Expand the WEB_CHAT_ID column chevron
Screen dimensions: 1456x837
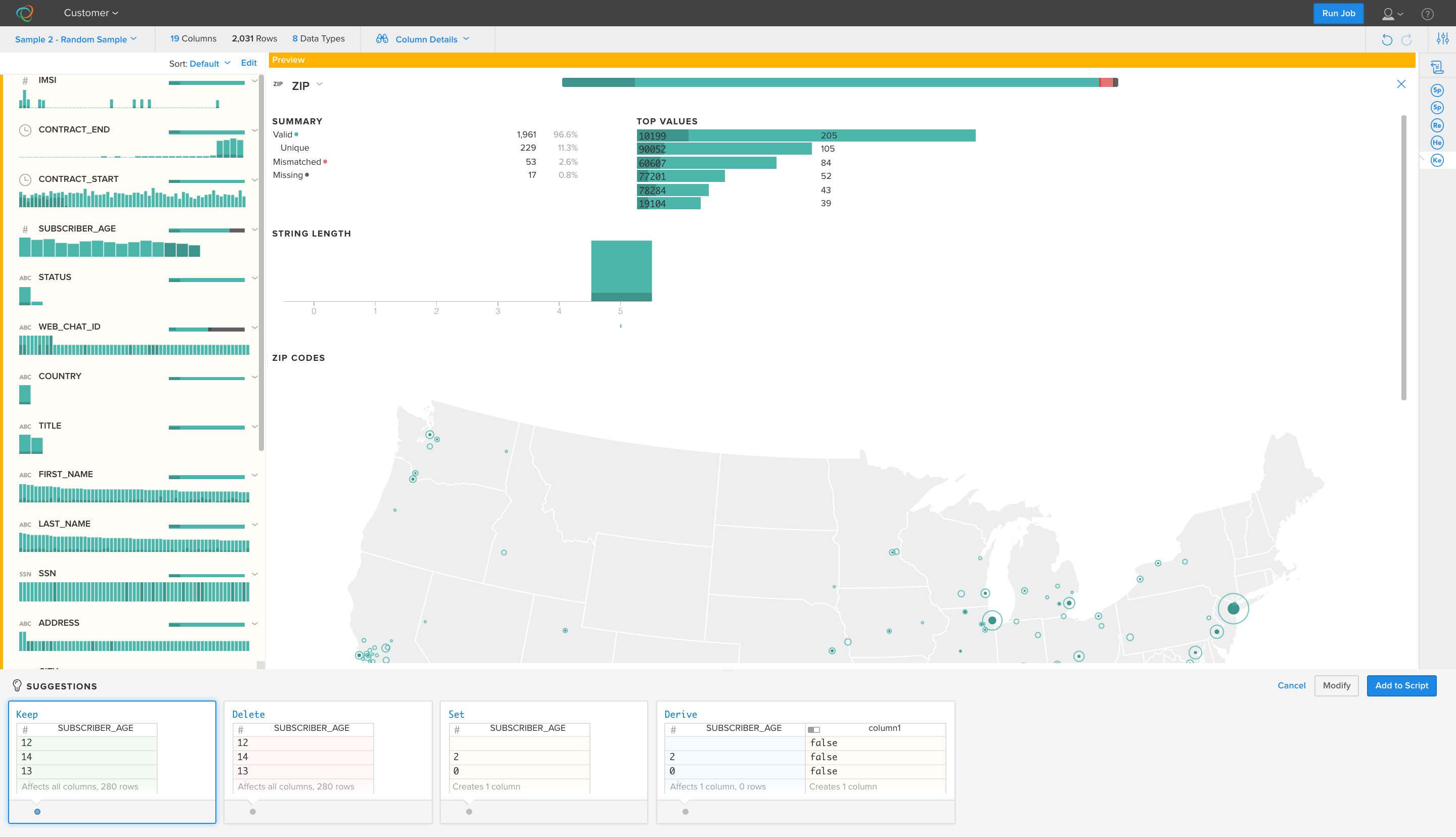tap(255, 328)
